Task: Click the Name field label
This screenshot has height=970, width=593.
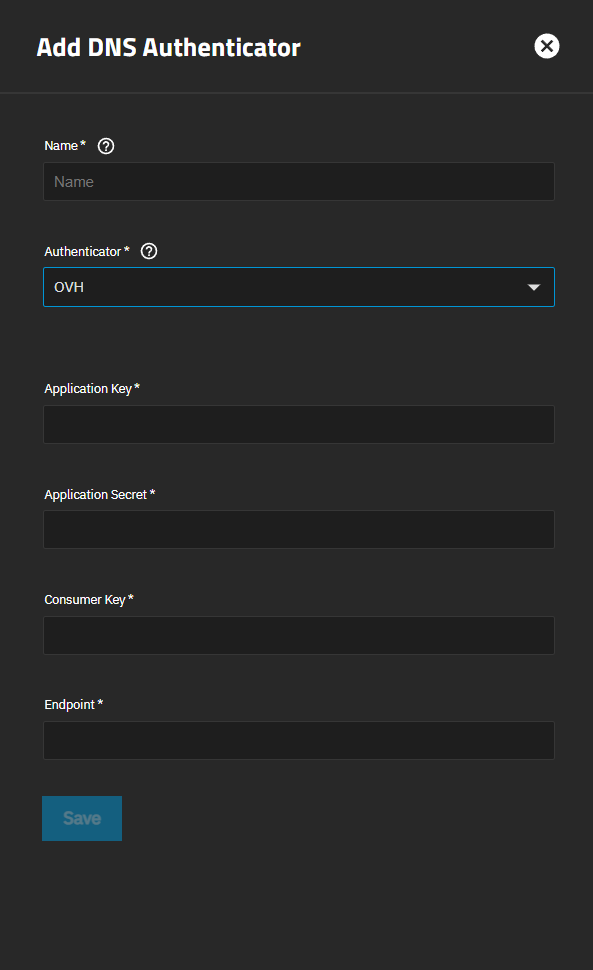Action: (x=61, y=146)
